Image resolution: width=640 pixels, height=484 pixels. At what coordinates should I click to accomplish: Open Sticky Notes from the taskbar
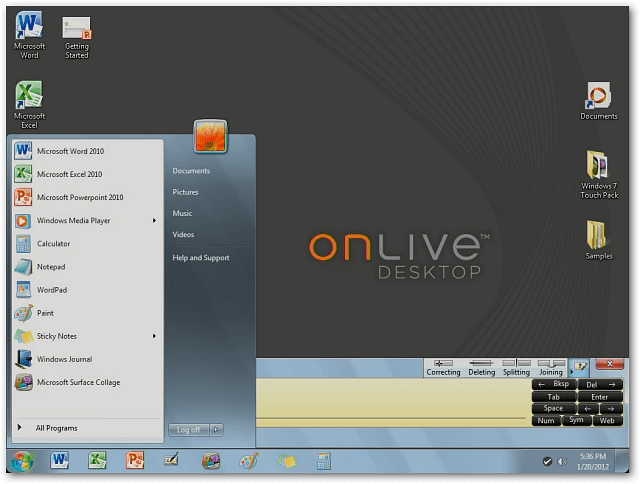click(287, 461)
